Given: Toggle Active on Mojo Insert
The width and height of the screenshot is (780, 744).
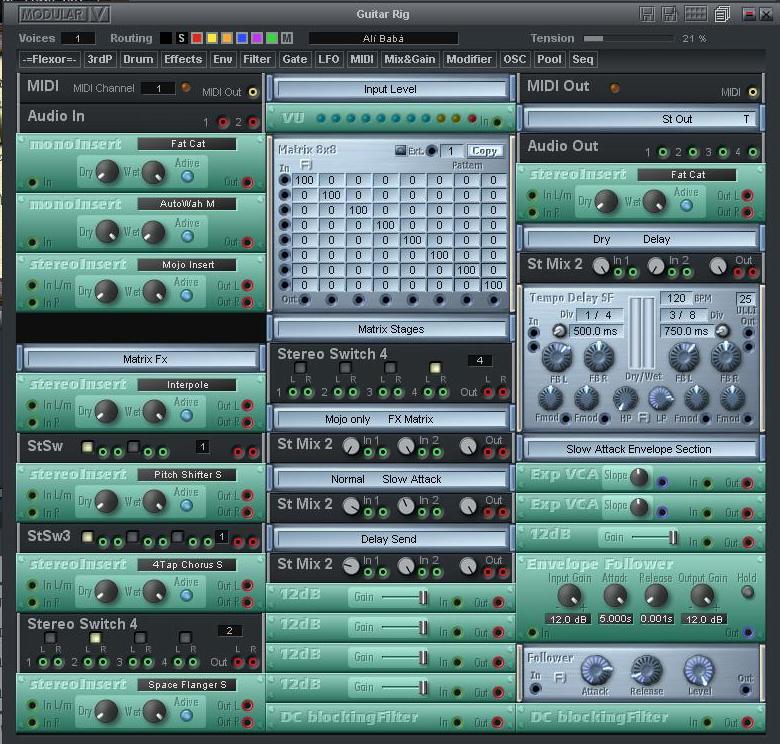Looking at the screenshot, I should [187, 295].
